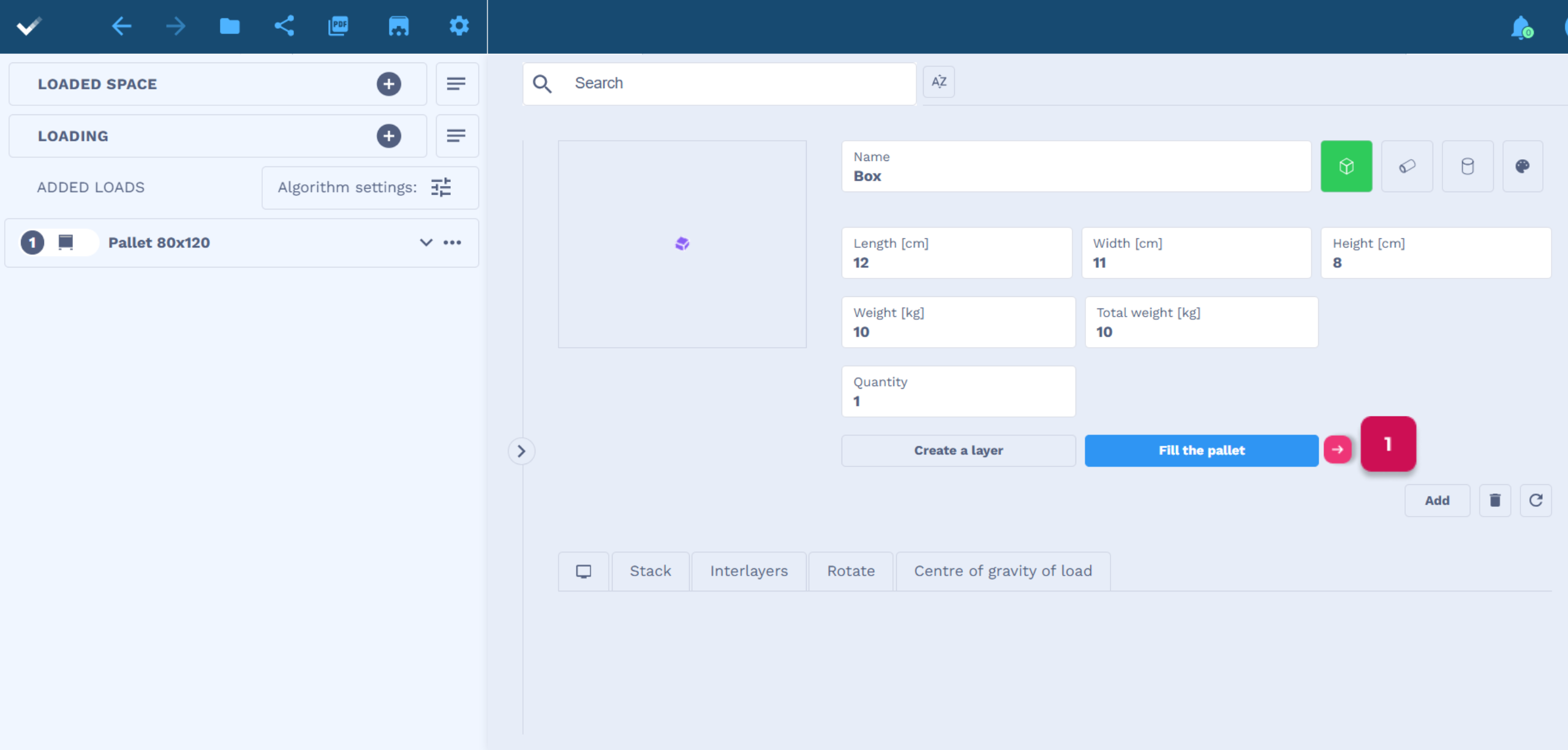Click the Fill the pallet button
Screen dimensions: 1568x750
pyautogui.click(x=1201, y=451)
